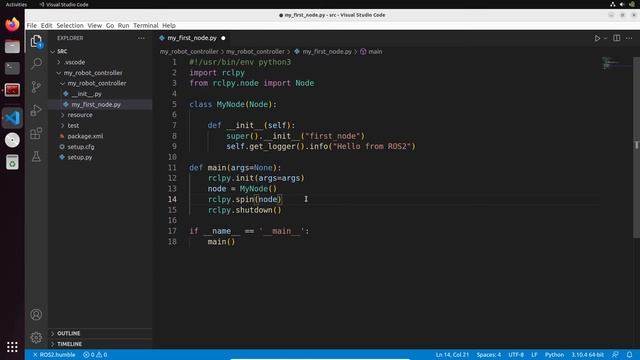Open the Selection menu
The width and height of the screenshot is (640, 360).
point(70,25)
